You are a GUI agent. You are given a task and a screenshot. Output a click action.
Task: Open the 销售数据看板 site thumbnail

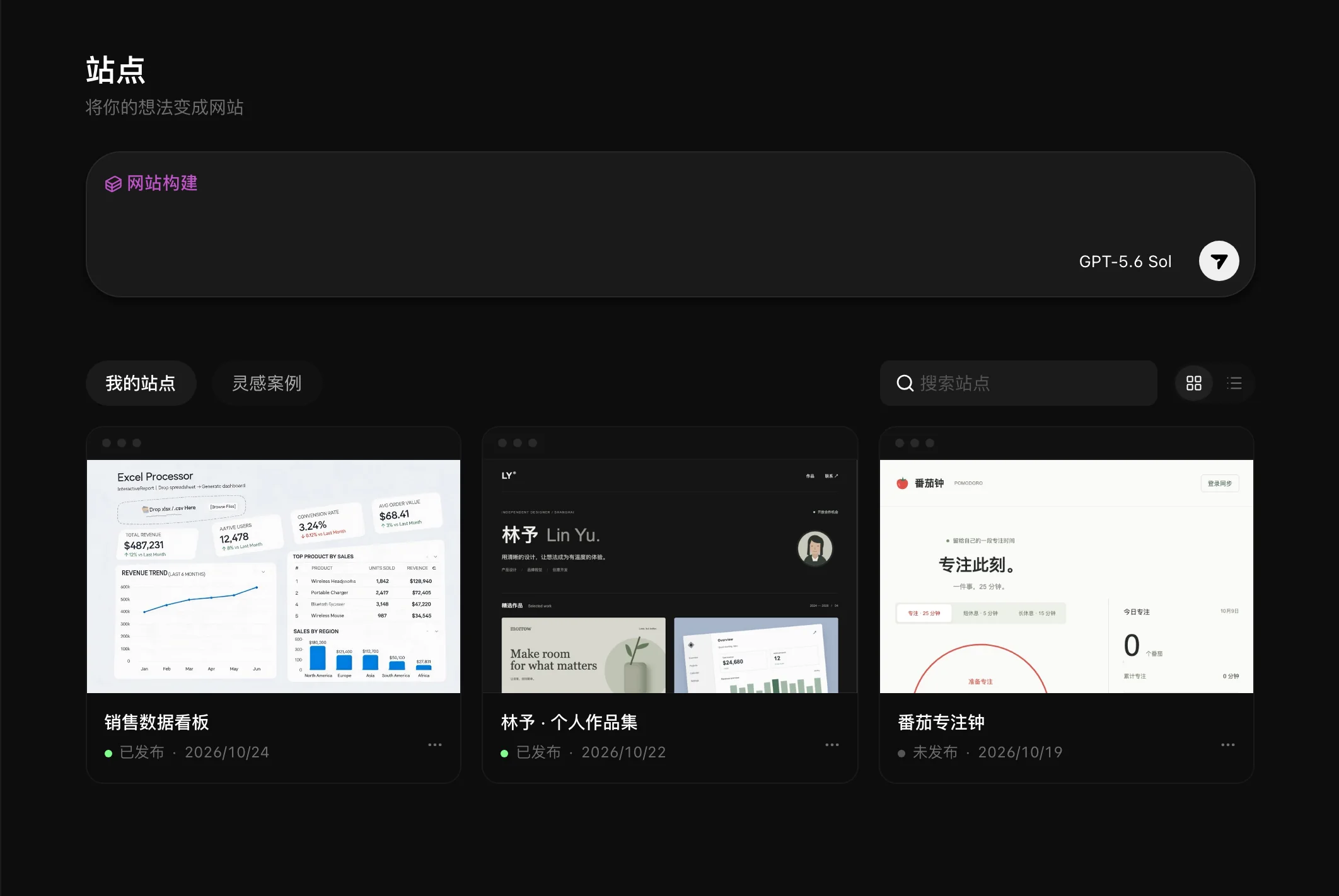click(274, 576)
